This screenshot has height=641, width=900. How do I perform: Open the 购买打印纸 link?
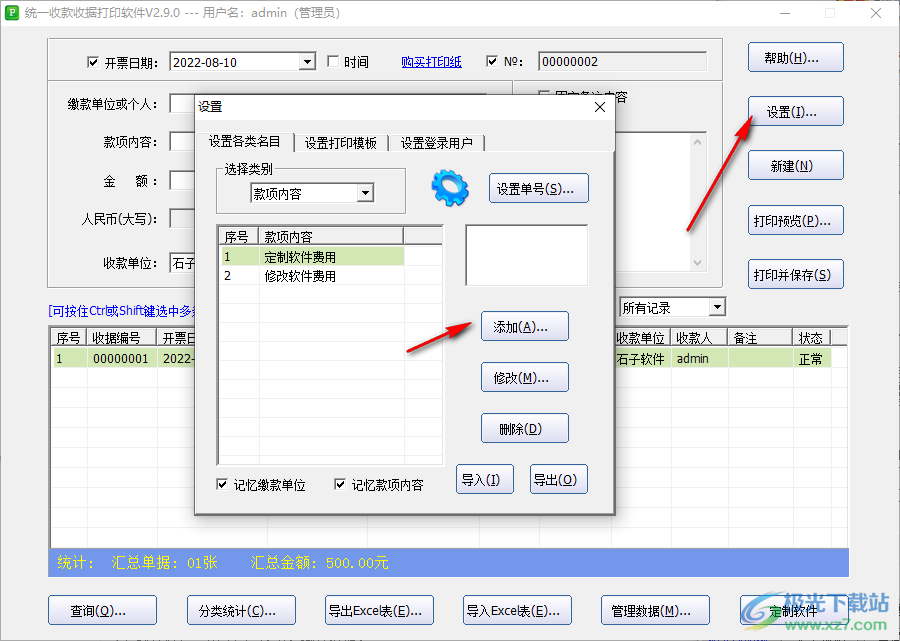[431, 61]
